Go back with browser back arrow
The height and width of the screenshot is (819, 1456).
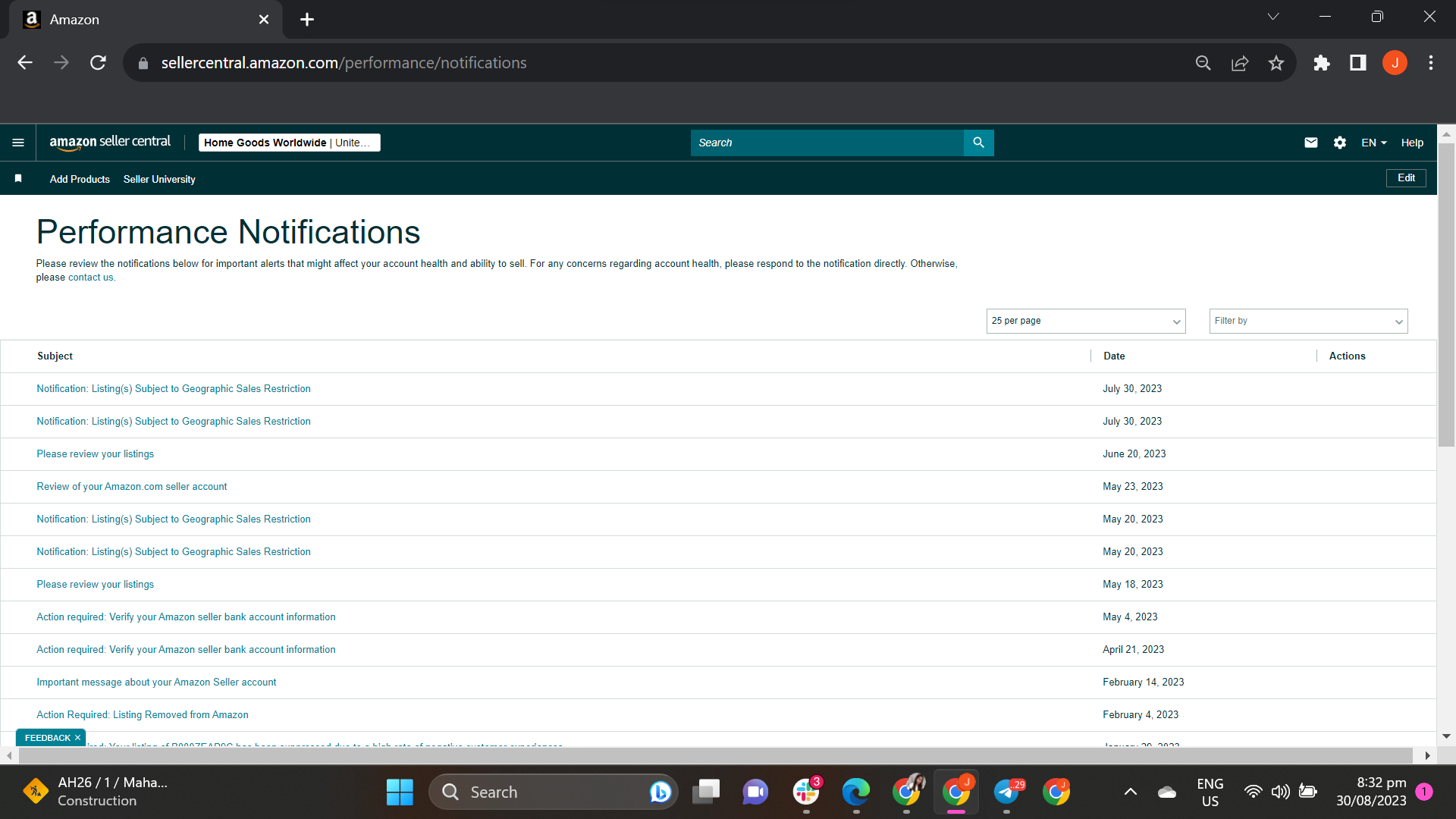coord(25,63)
